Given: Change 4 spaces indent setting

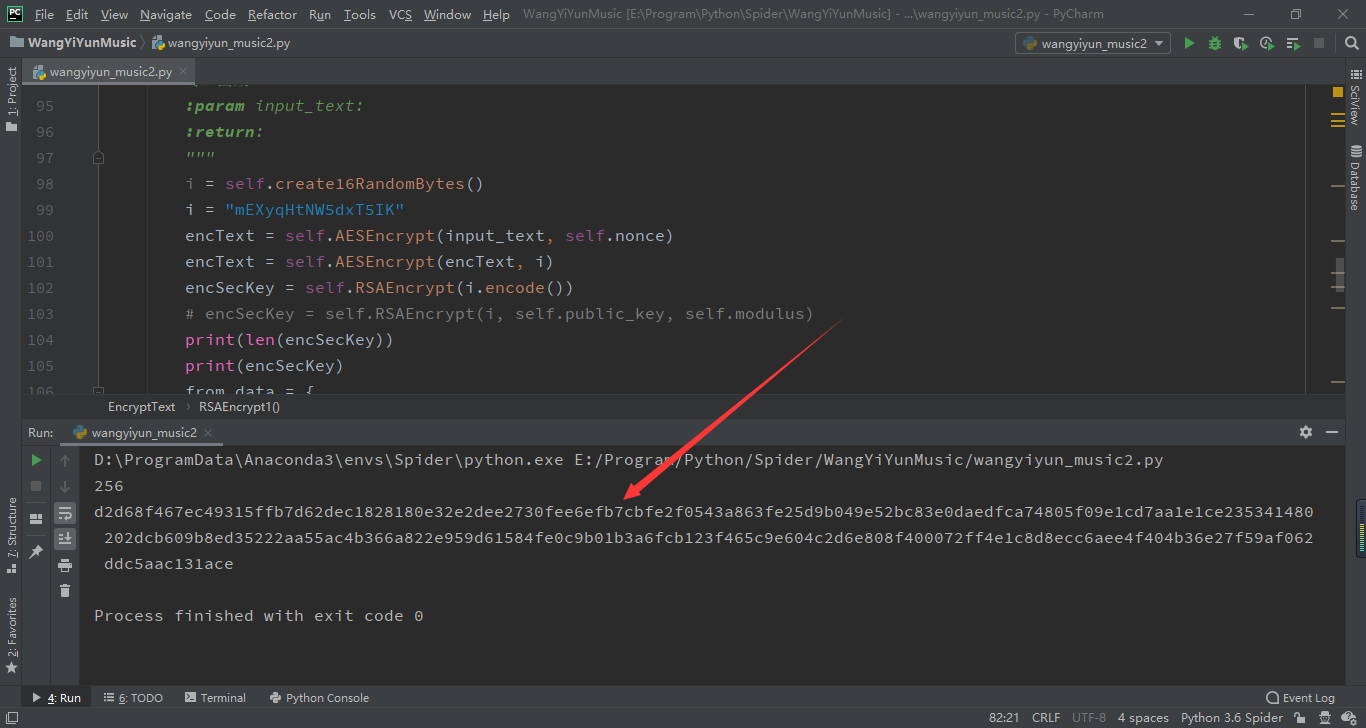Looking at the screenshot, I should coord(1143,718).
